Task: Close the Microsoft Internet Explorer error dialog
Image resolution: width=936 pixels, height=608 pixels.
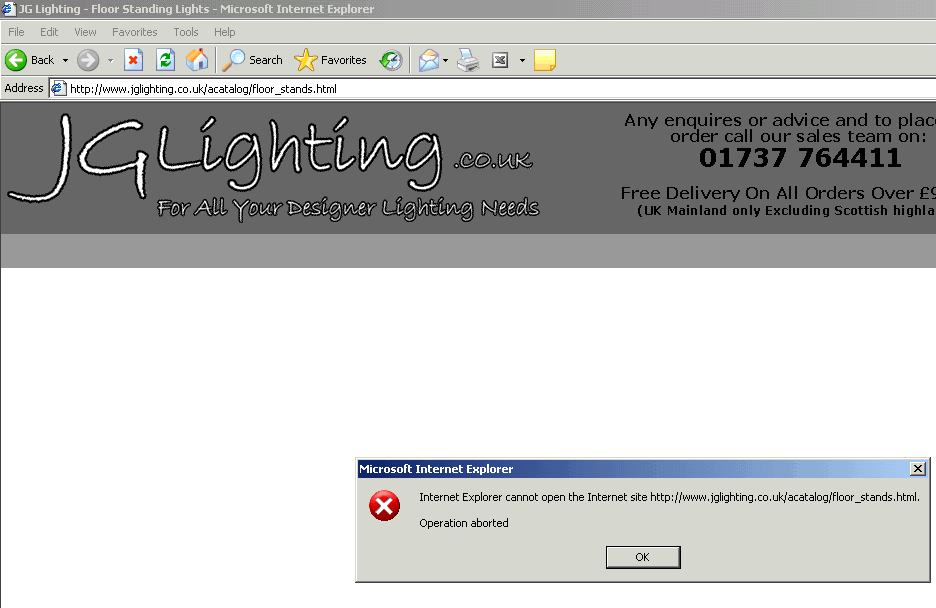Action: click(918, 469)
